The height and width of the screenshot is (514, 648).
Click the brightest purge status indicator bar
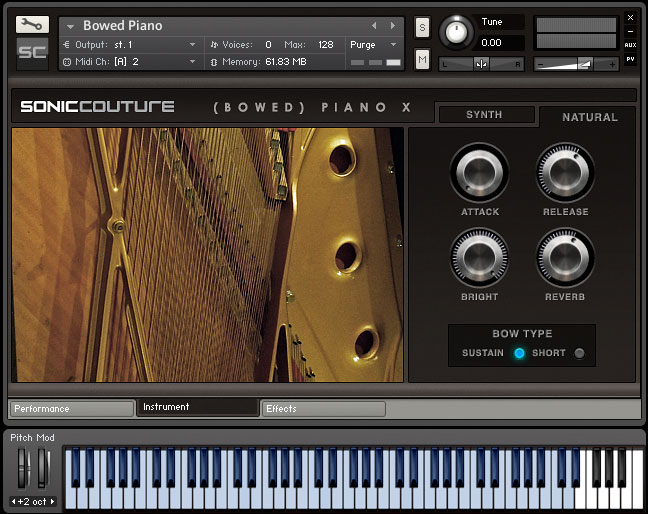pos(393,62)
